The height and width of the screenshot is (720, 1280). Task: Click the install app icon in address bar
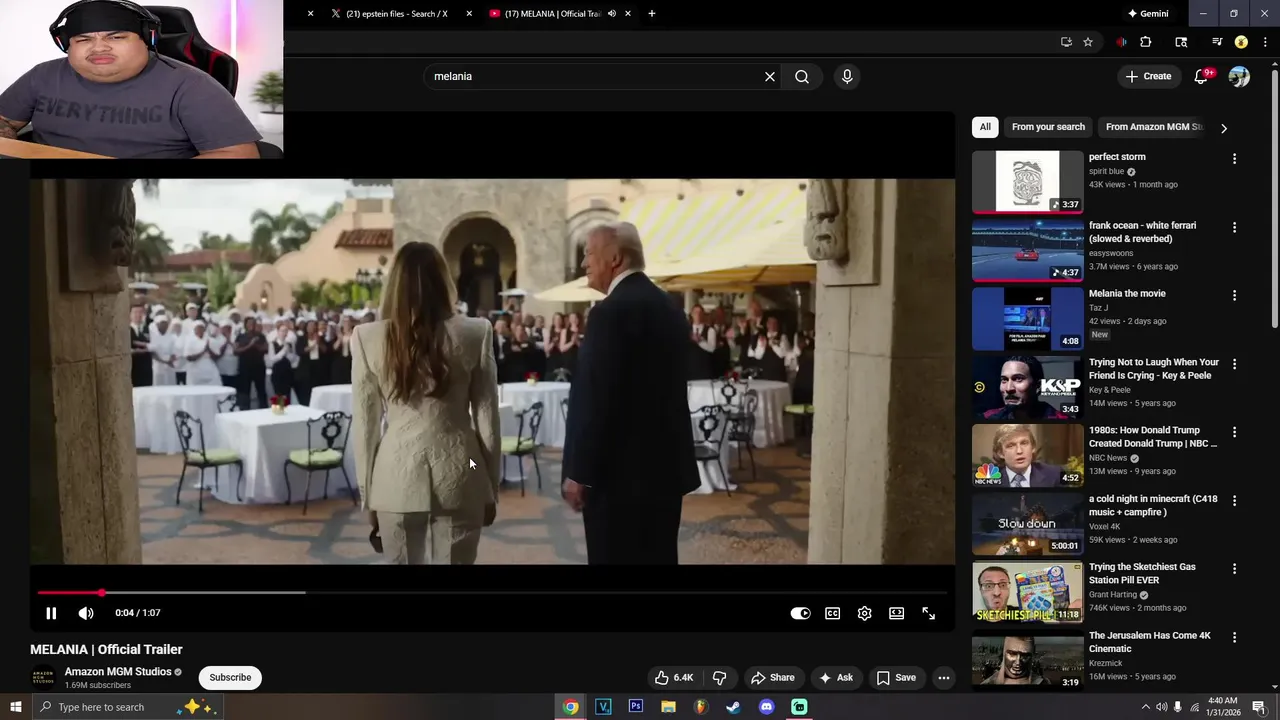tap(1066, 42)
